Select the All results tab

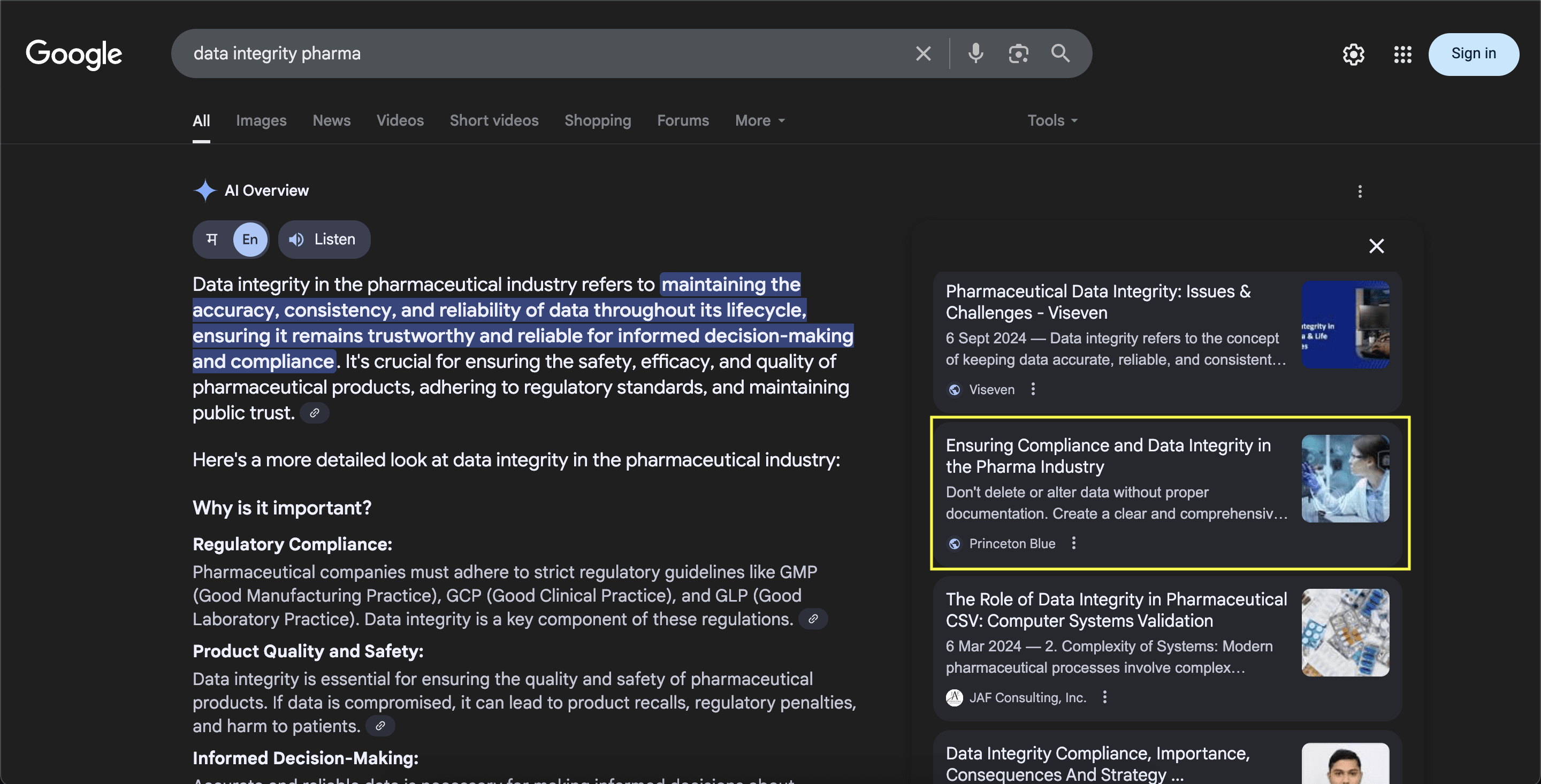pos(201,121)
